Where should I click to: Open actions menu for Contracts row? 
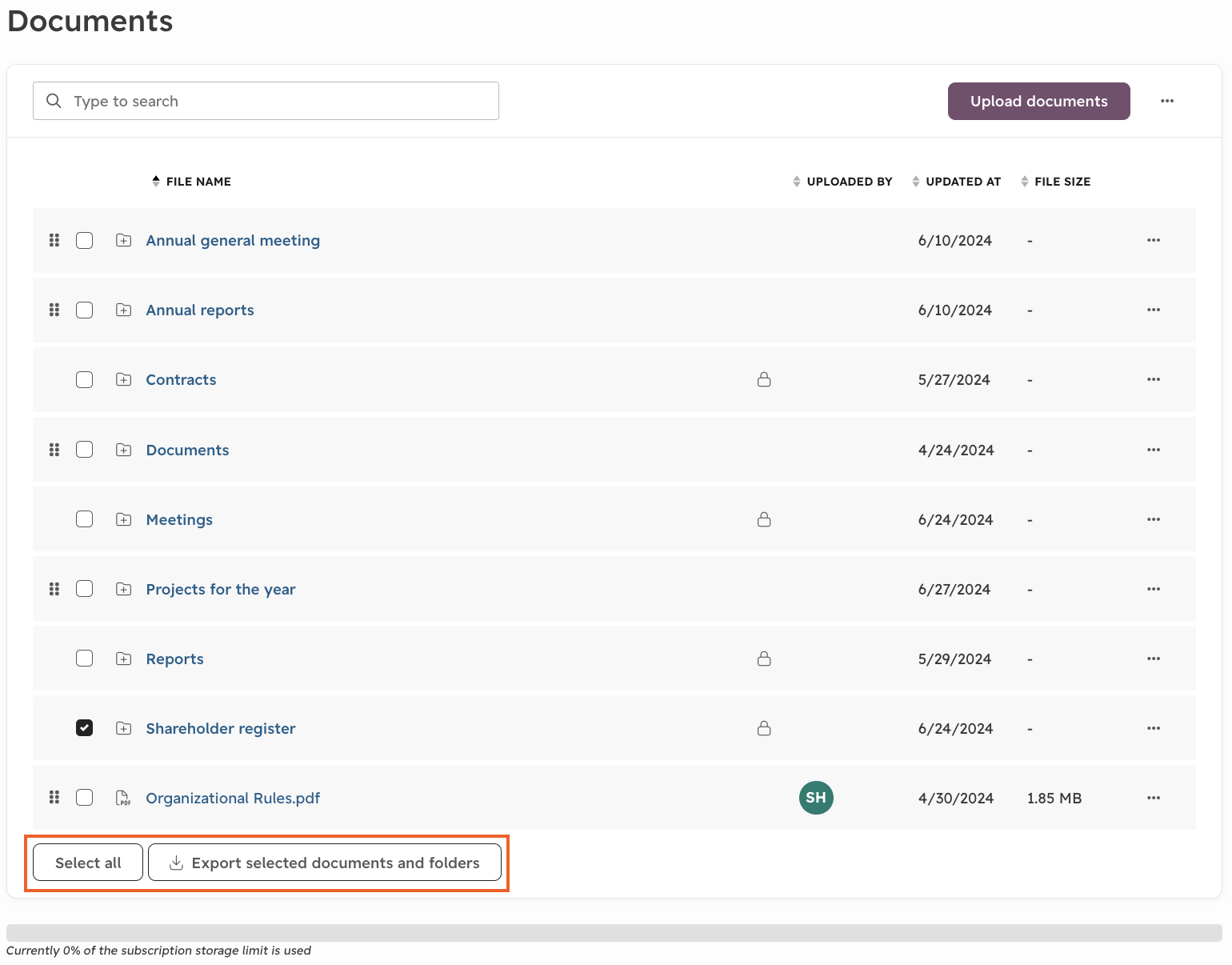click(x=1154, y=379)
